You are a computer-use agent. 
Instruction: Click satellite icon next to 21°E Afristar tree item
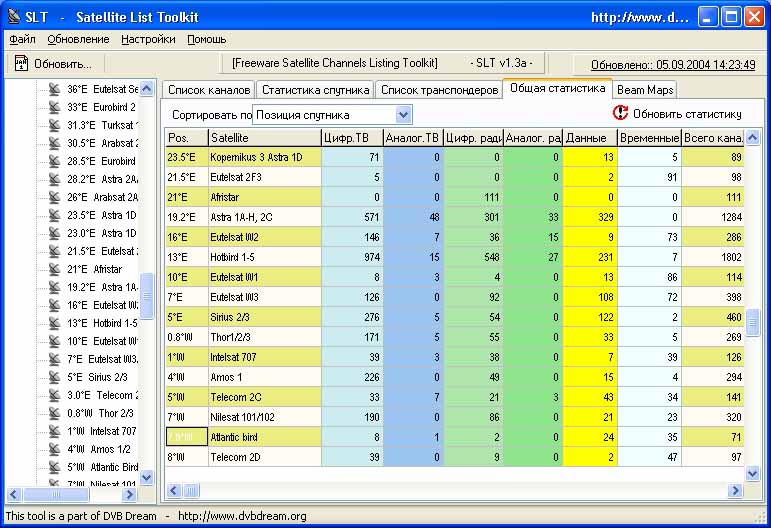[54, 269]
